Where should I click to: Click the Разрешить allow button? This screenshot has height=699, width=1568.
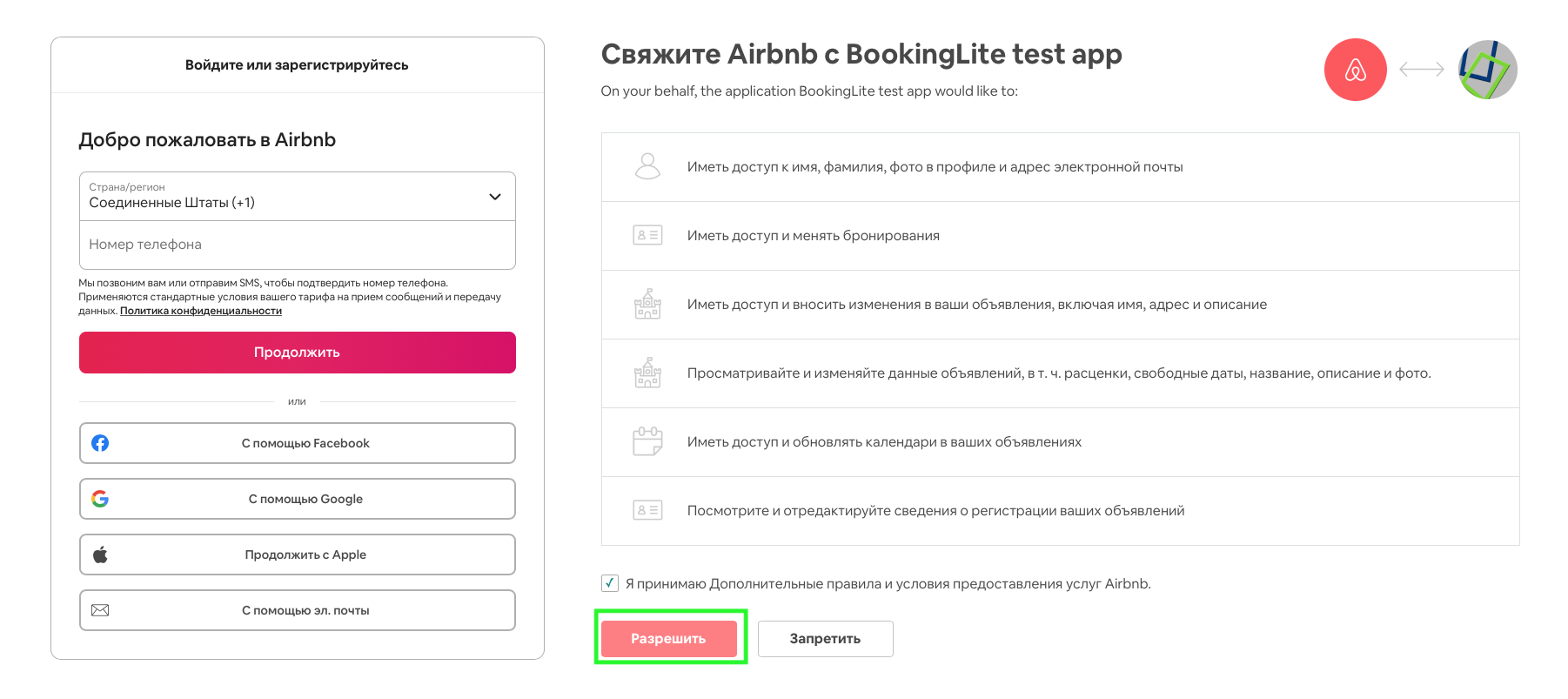coord(668,638)
